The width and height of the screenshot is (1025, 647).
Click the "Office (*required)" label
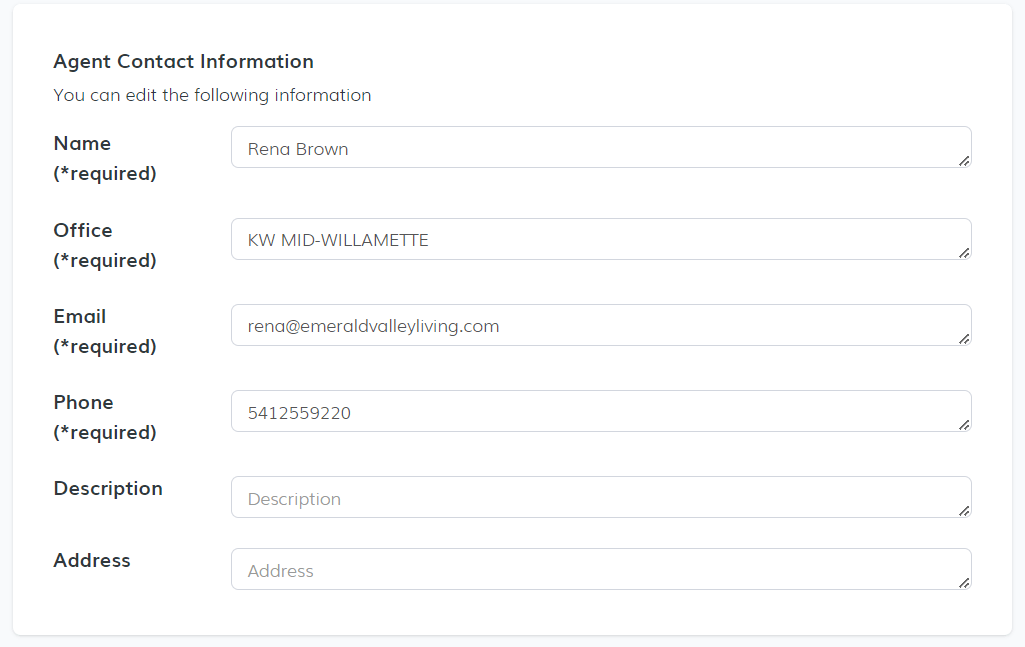click(x=105, y=245)
